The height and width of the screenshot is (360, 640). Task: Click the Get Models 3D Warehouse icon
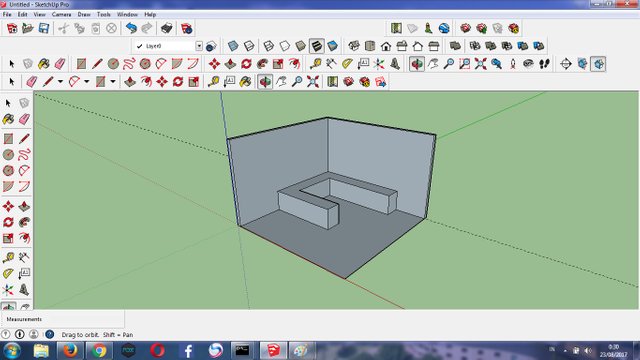pyautogui.click(x=465, y=28)
